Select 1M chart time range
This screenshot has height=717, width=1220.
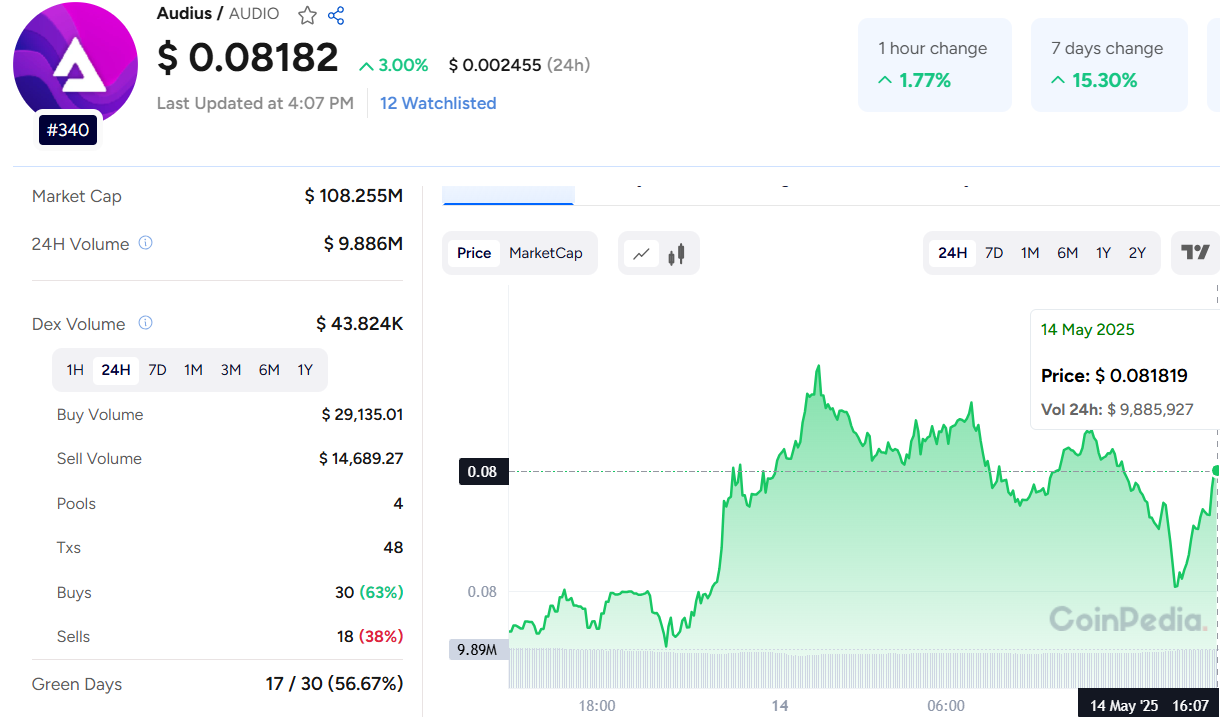coord(1030,253)
